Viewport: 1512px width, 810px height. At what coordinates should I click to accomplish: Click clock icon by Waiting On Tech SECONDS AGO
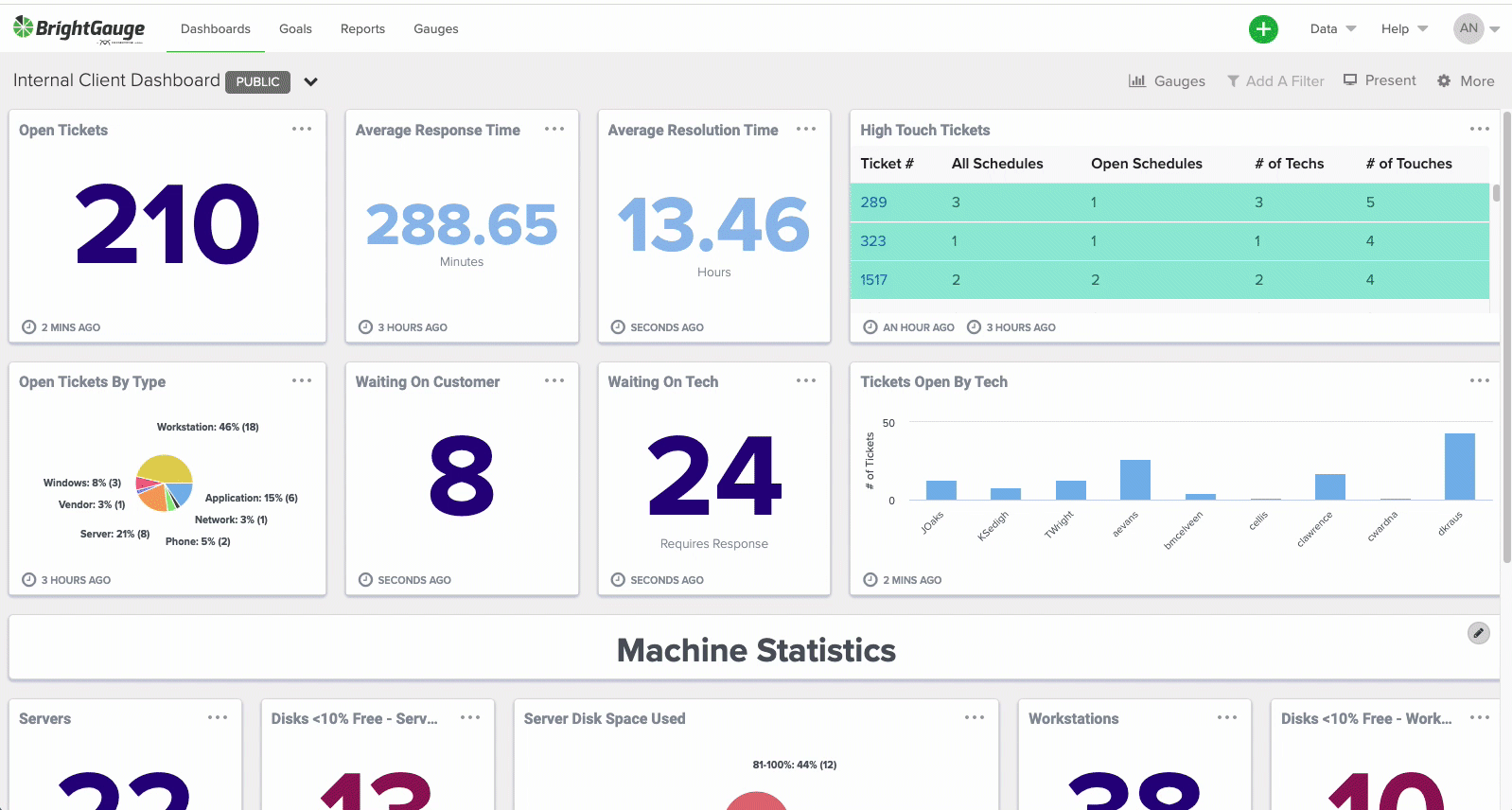click(x=618, y=579)
